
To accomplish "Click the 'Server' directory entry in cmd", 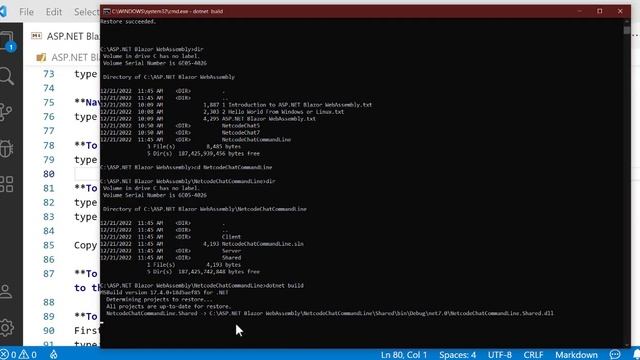I will click(x=231, y=251).
